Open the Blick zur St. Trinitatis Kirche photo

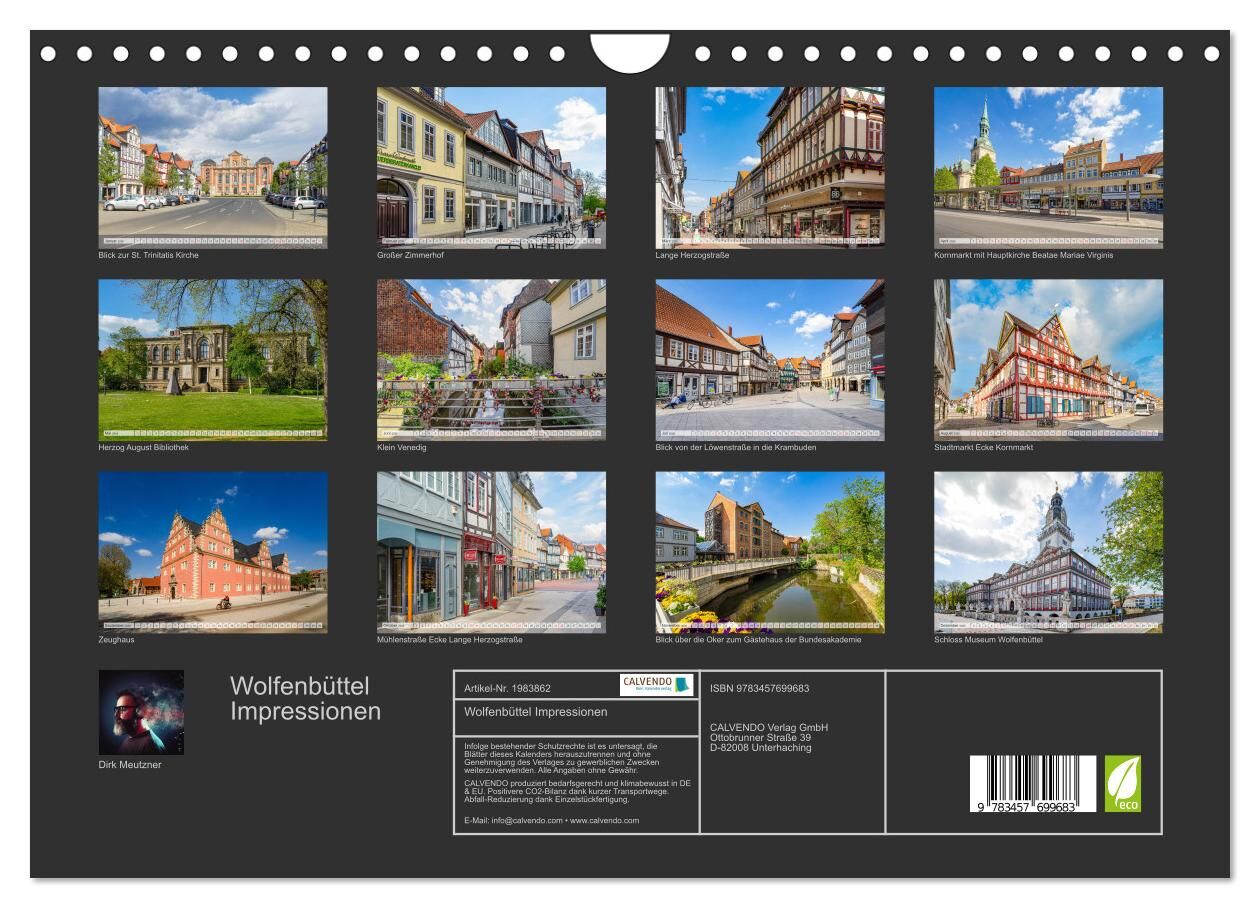(x=212, y=167)
